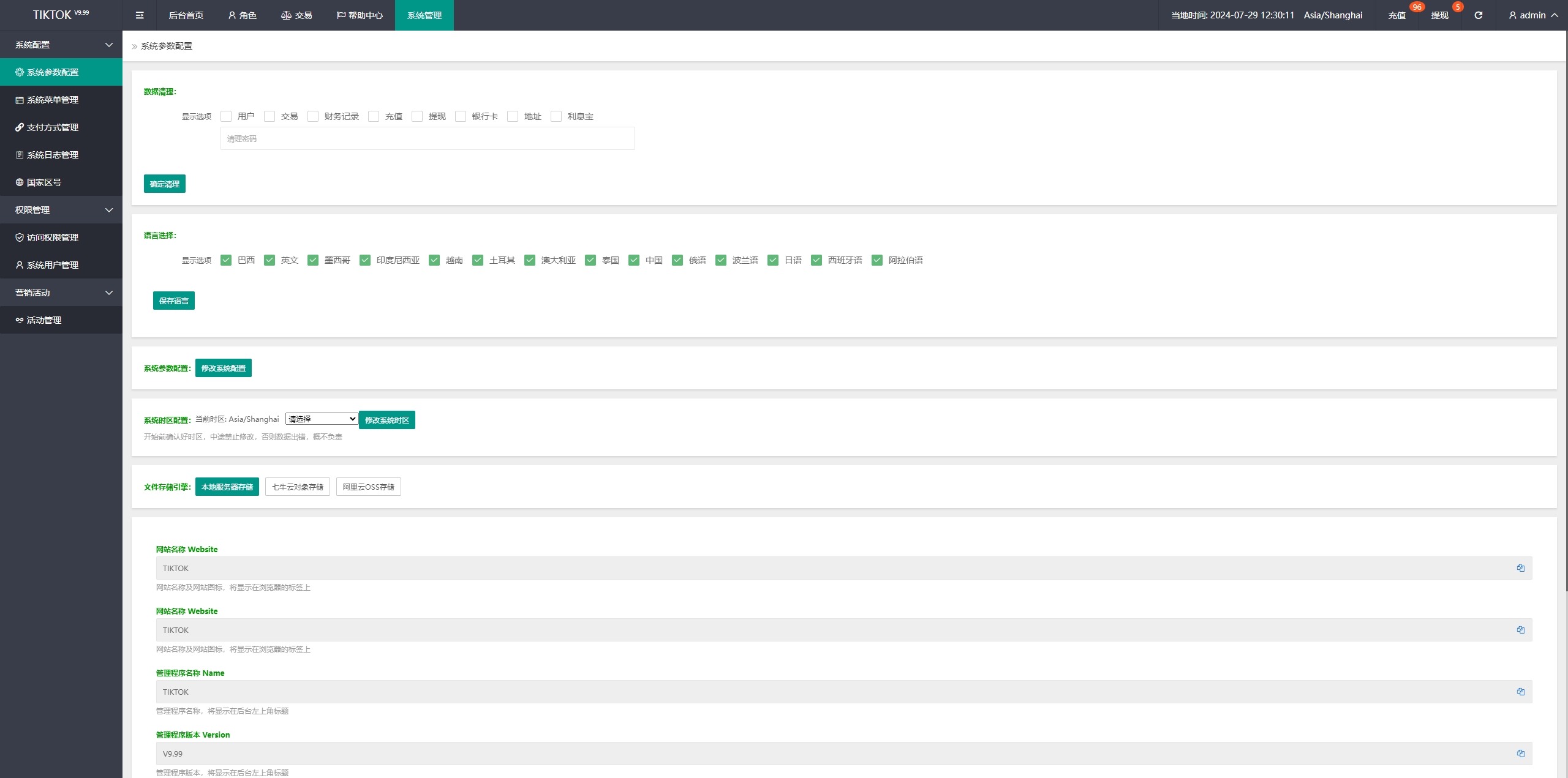Collapse the 系统配置 sidebar section
1568x778 pixels.
[x=61, y=45]
